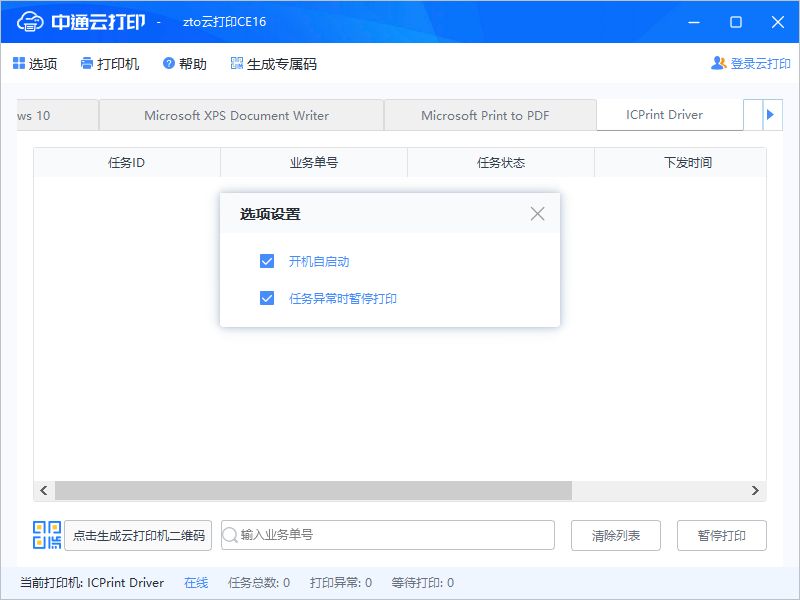
Task: Disable the 开机自启动 checkbox
Action: point(266,260)
